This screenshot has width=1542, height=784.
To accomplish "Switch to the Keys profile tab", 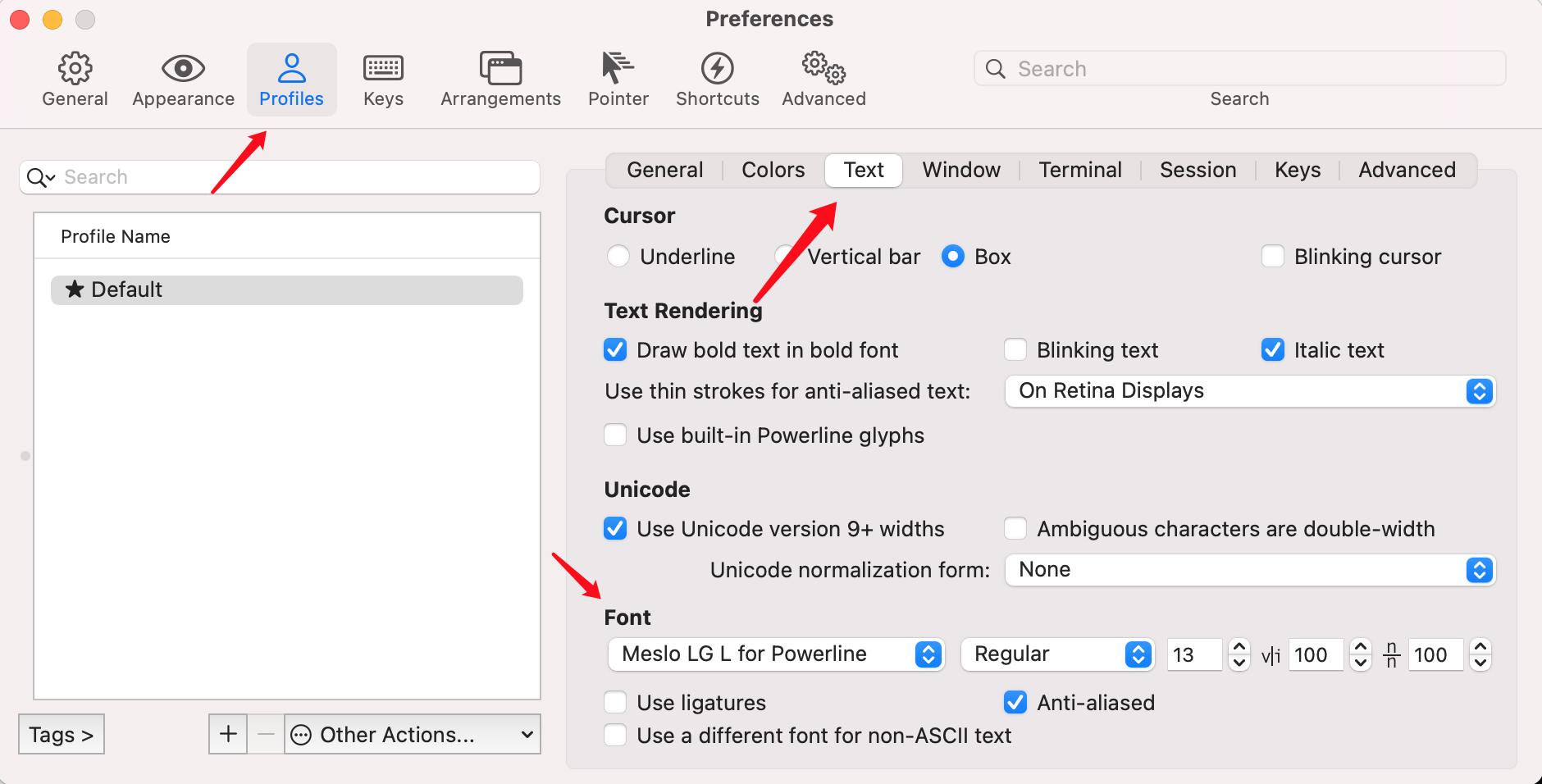I will pos(1298,170).
